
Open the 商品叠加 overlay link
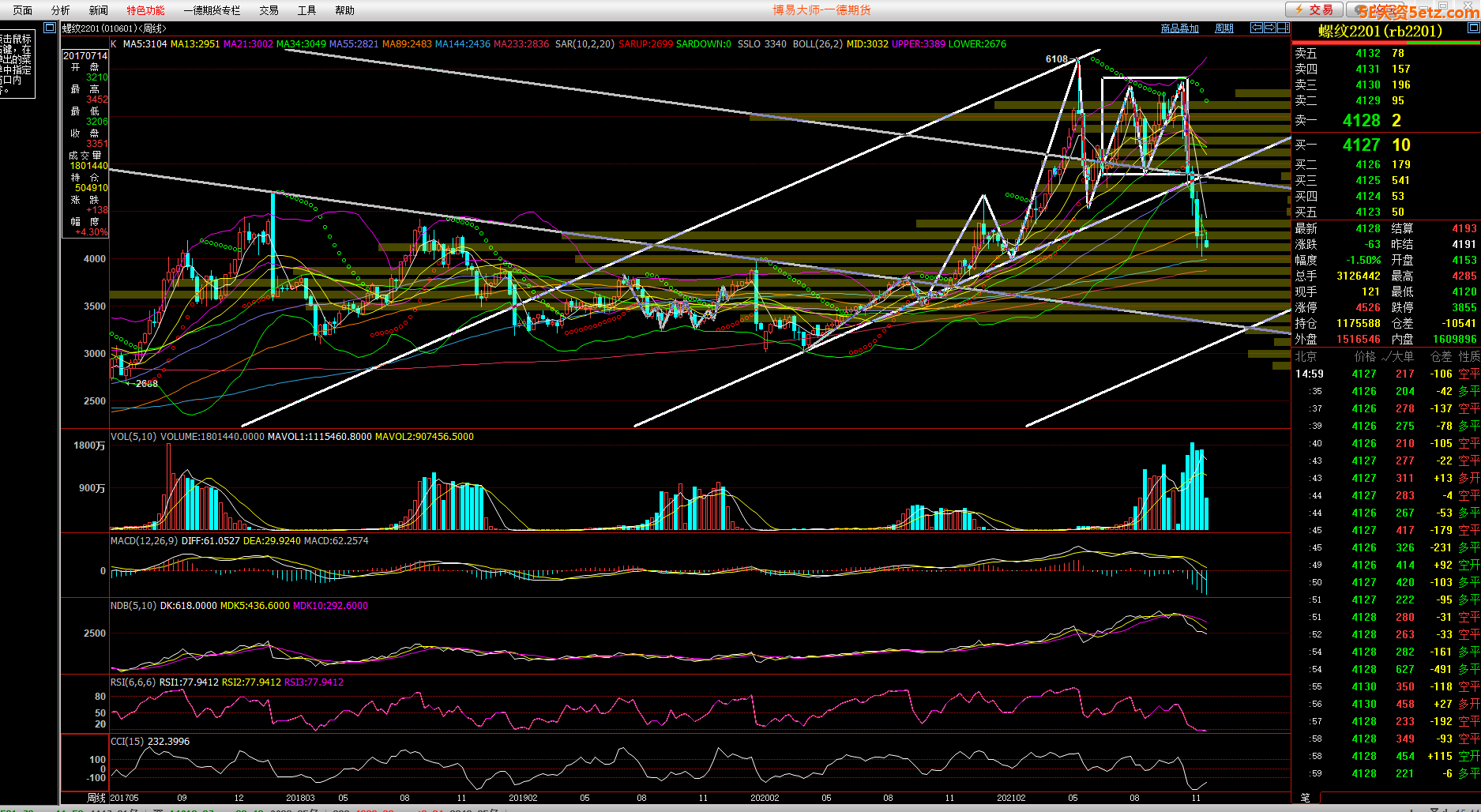(x=1179, y=28)
